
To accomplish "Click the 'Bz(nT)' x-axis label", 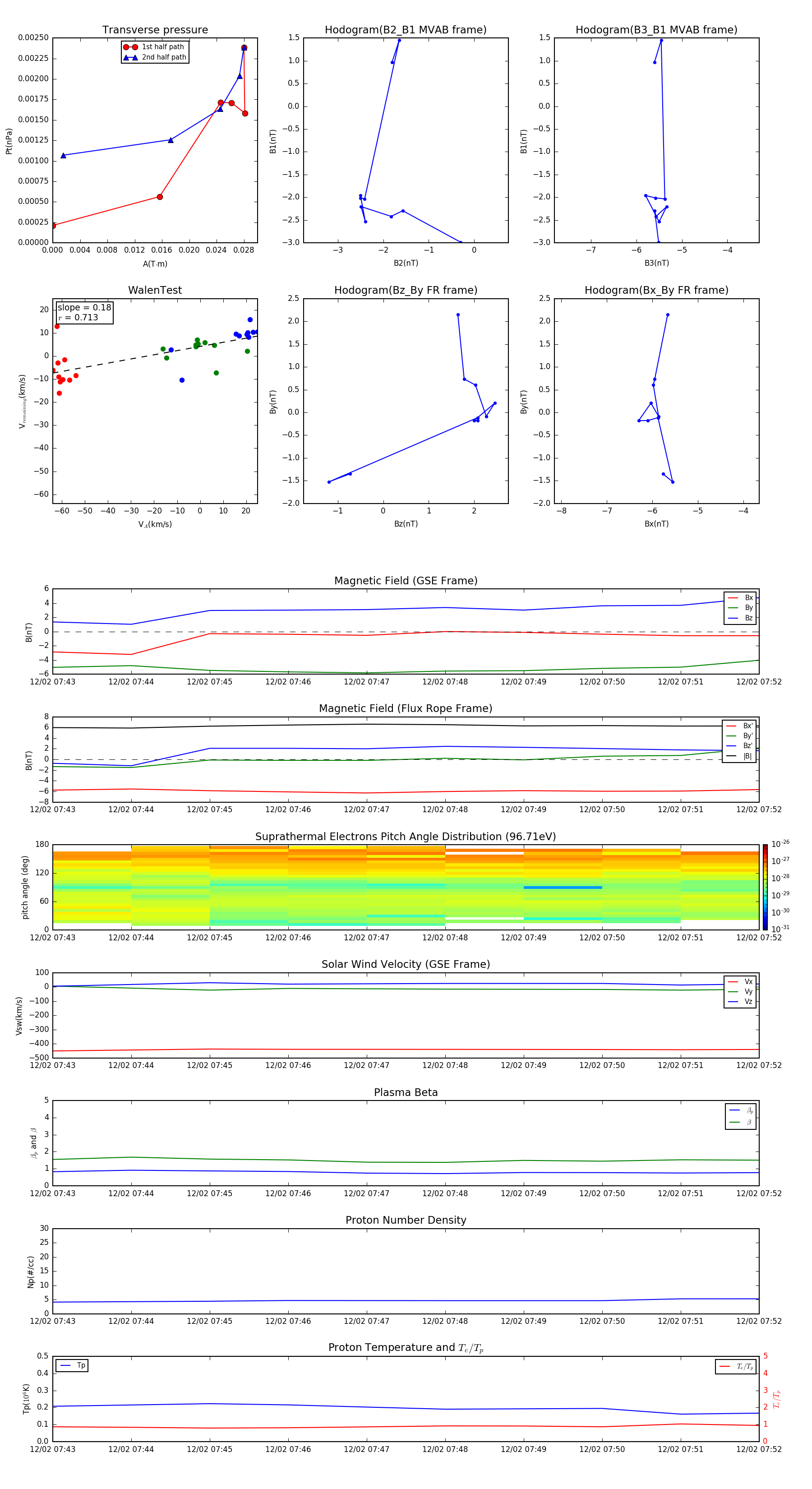I will click(x=406, y=524).
